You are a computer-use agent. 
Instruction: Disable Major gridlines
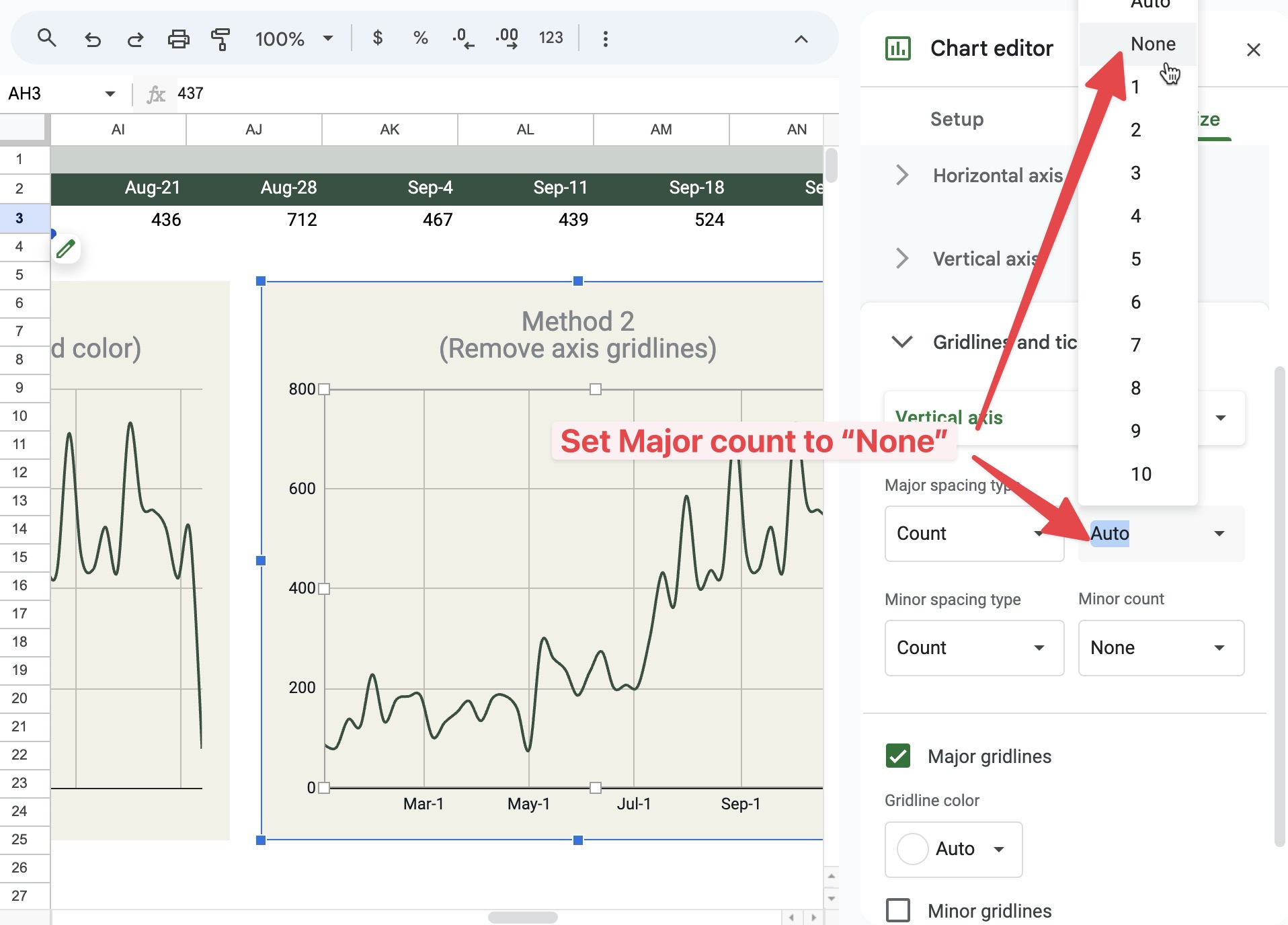click(x=897, y=756)
